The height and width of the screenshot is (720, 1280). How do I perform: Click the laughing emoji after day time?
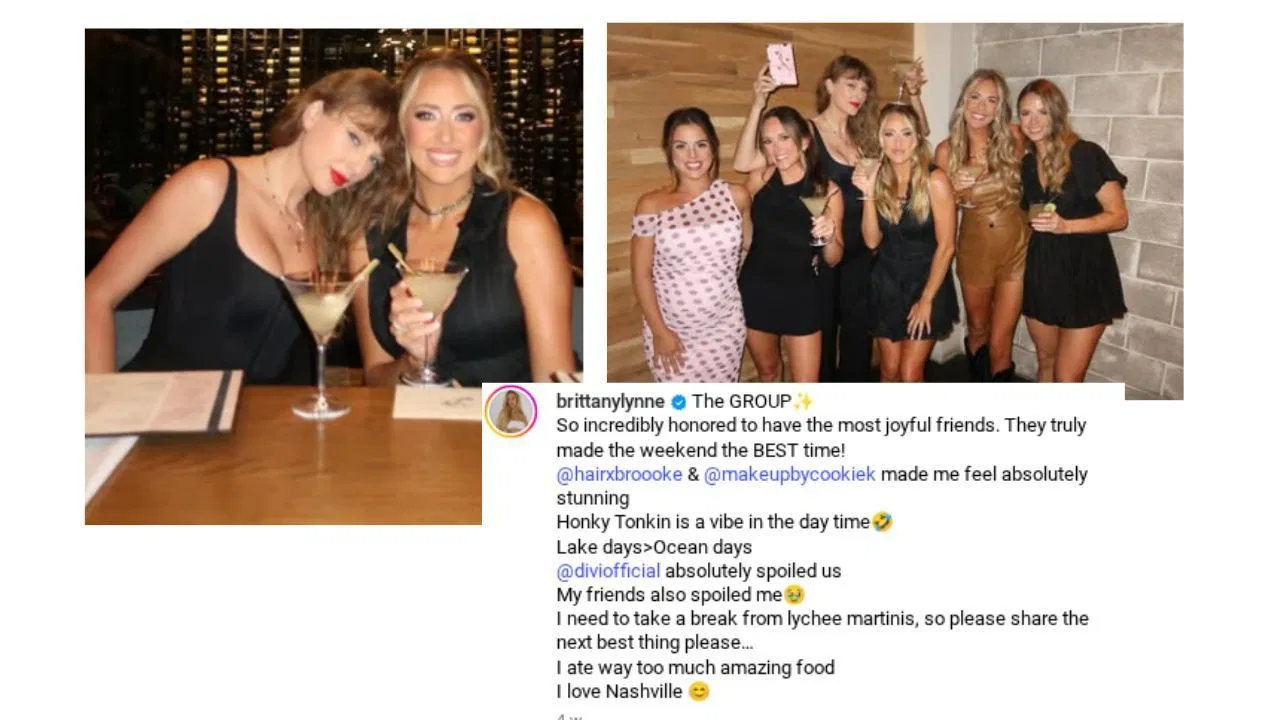(882, 522)
